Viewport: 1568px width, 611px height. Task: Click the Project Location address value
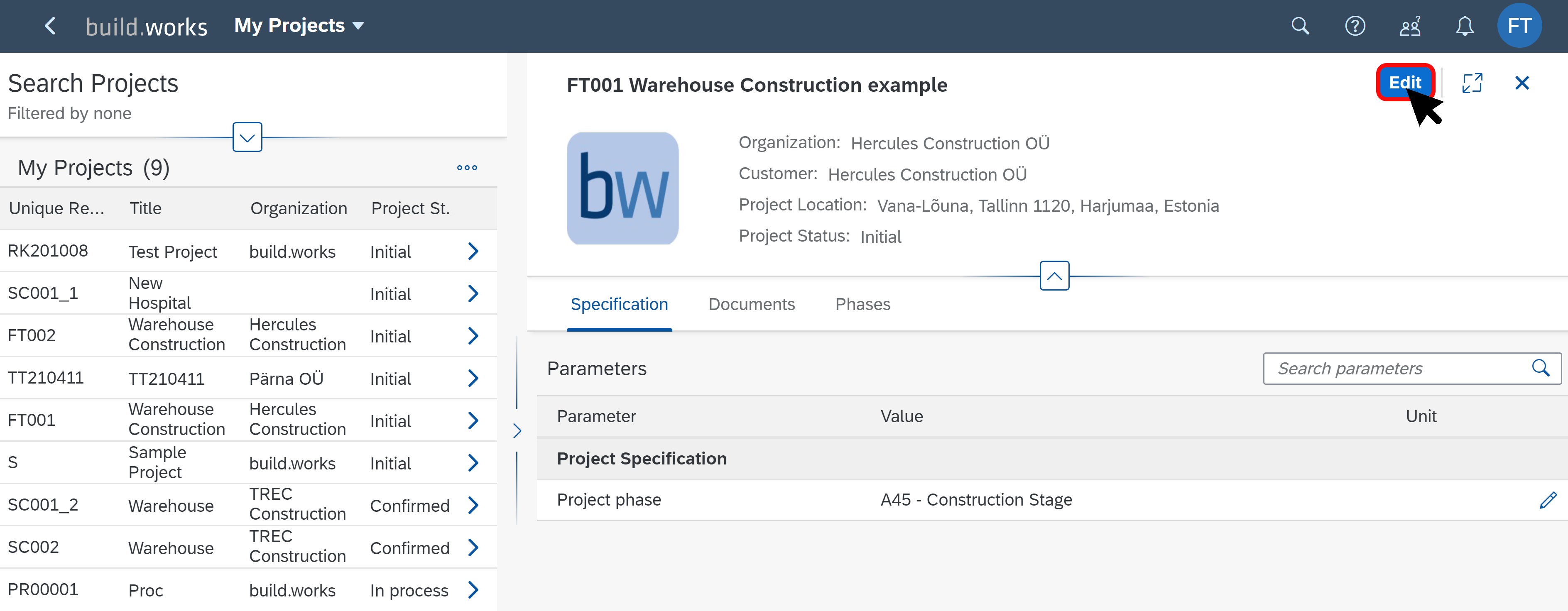click(1048, 206)
